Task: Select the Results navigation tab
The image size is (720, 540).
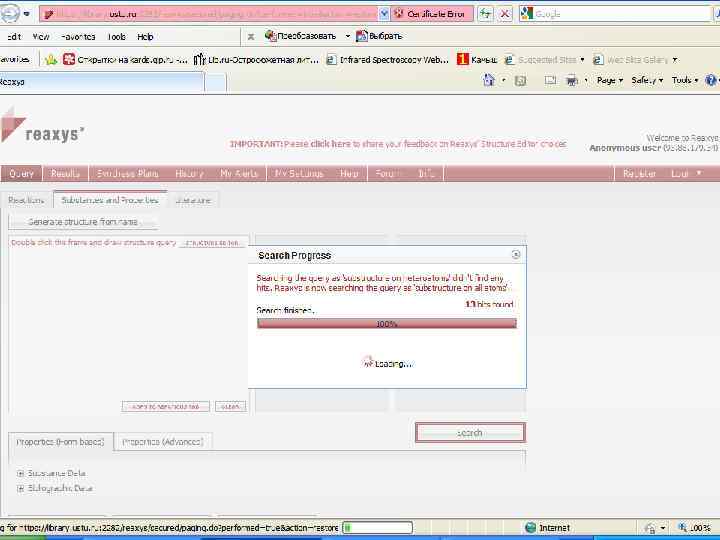Action: [x=65, y=174]
